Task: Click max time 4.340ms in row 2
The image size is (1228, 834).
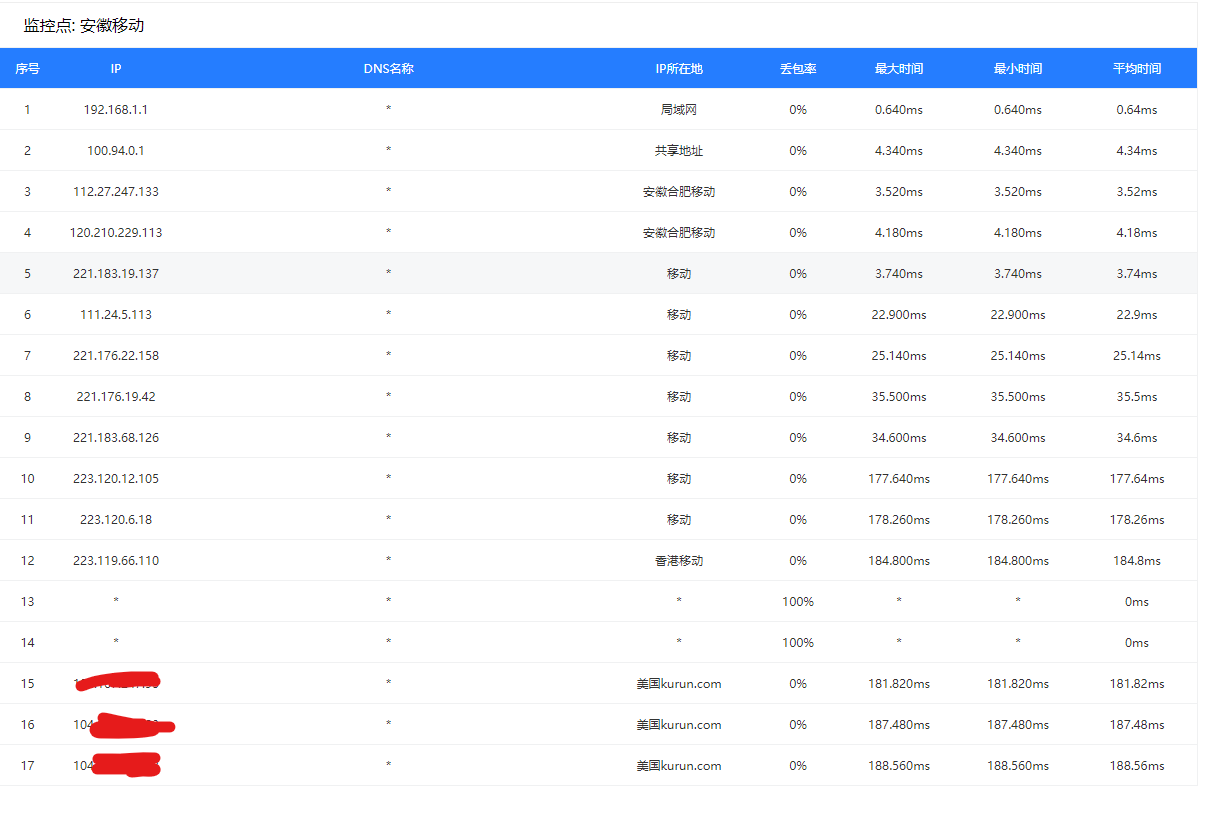Action: click(899, 151)
